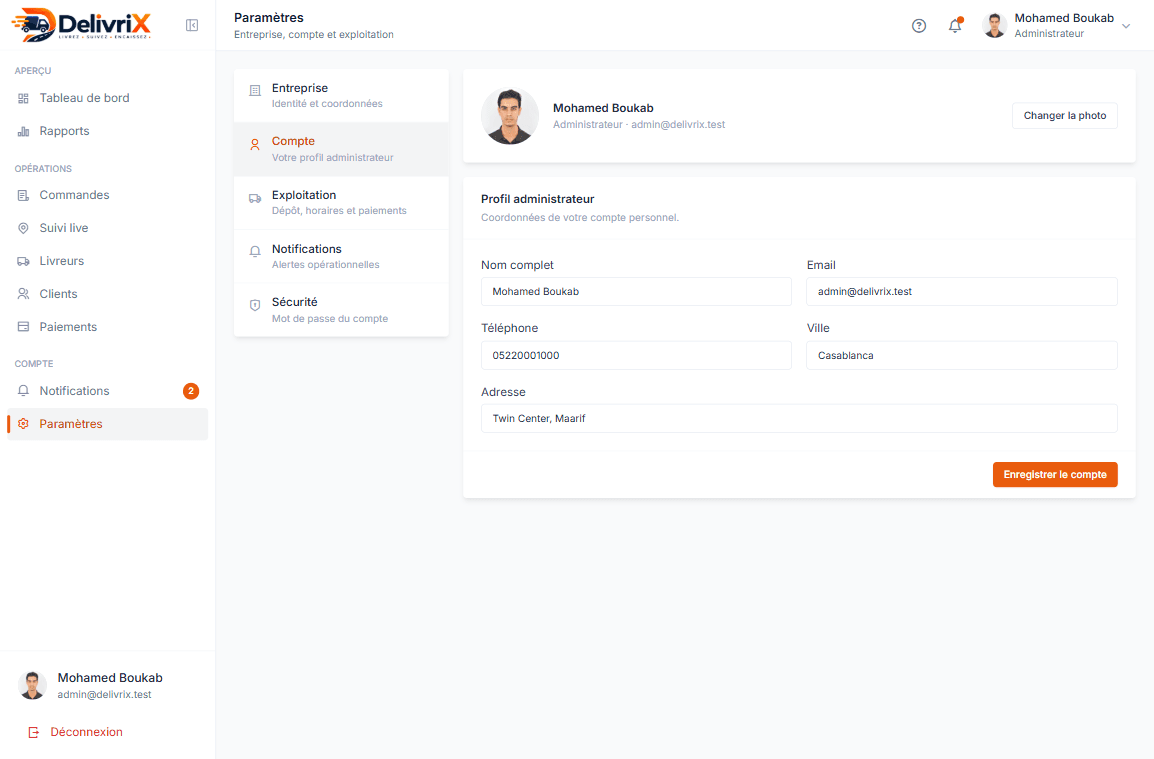
Task: Click Enregistrer le compte button
Action: 1055,475
